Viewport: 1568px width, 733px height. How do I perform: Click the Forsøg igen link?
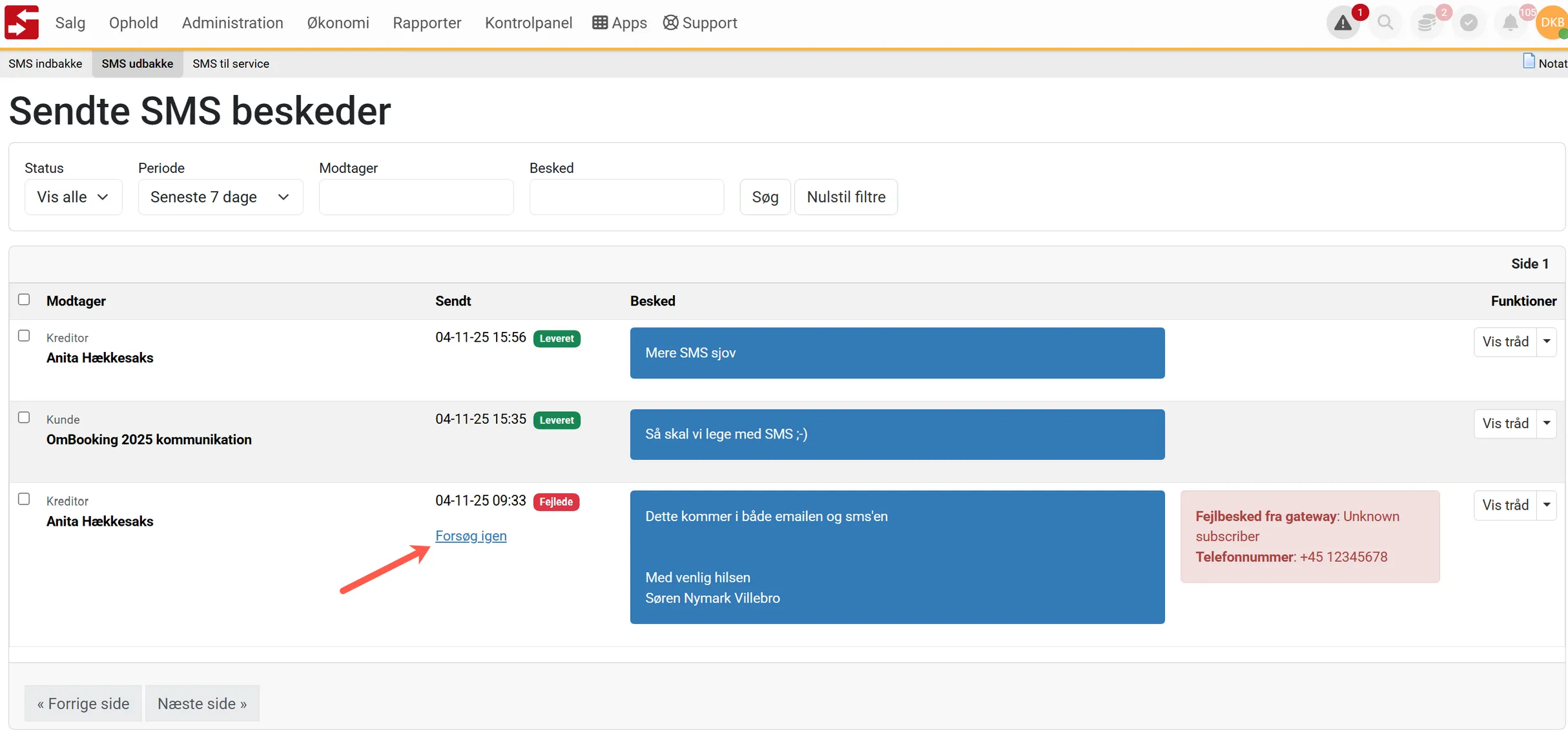coord(471,536)
